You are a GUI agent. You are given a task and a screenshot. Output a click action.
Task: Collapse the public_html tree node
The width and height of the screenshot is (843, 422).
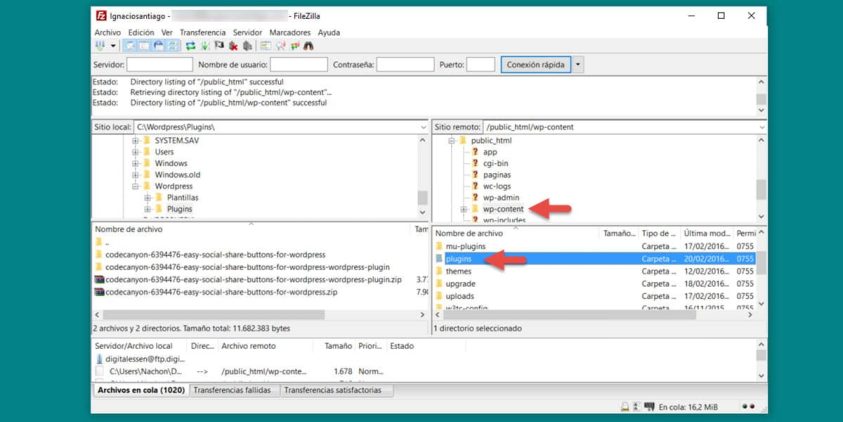pos(452,140)
